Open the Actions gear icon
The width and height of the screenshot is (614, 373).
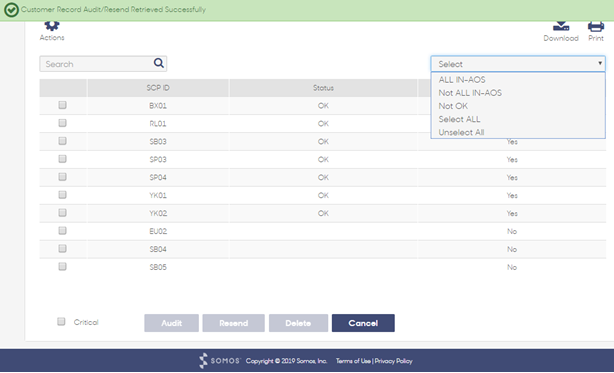pyautogui.click(x=52, y=26)
